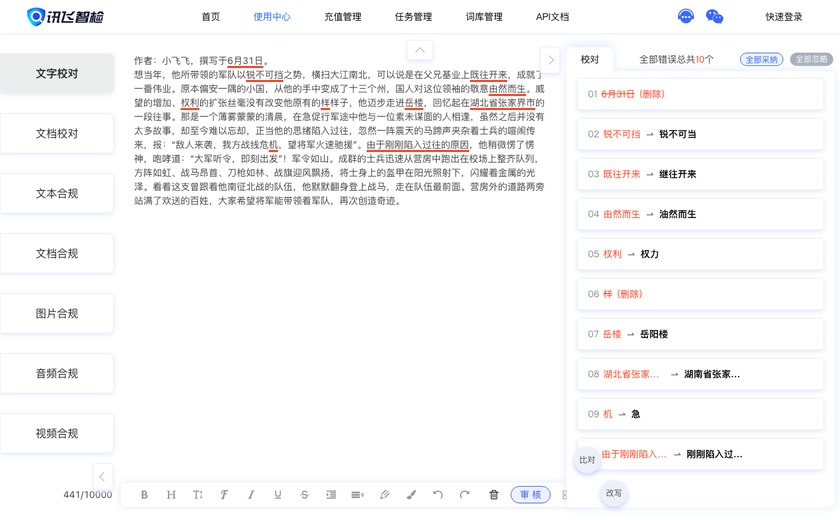This screenshot has width=840, height=520.
Task: Click the 全部采纳 button
Action: click(761, 59)
